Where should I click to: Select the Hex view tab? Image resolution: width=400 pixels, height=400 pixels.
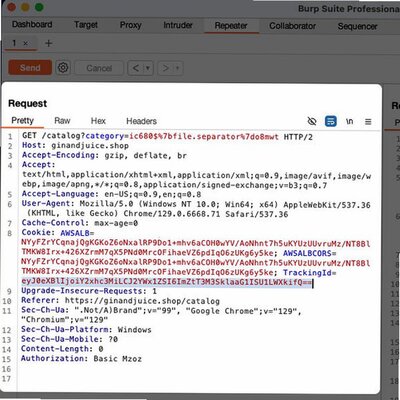pos(98,121)
